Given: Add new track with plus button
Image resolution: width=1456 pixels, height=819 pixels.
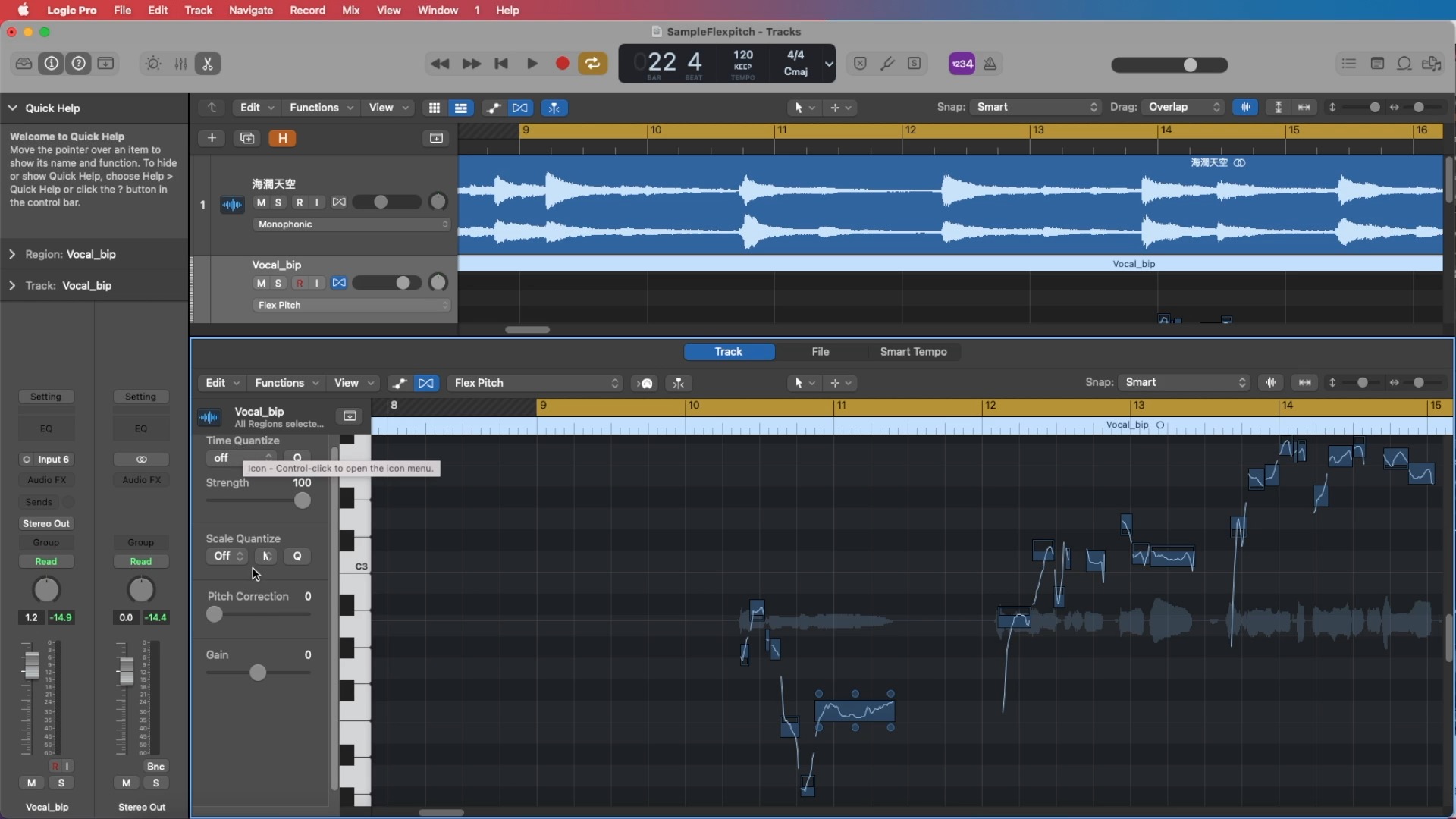Looking at the screenshot, I should pos(212,138).
